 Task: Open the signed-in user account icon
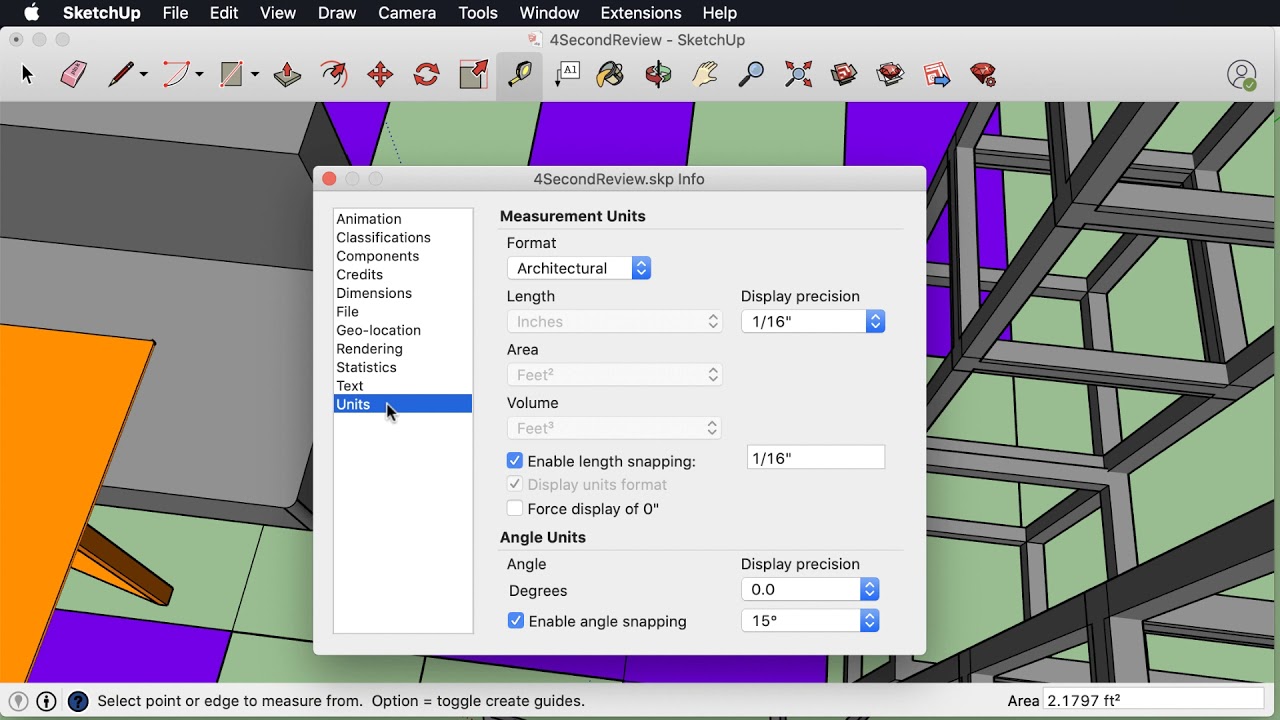pyautogui.click(x=1242, y=76)
